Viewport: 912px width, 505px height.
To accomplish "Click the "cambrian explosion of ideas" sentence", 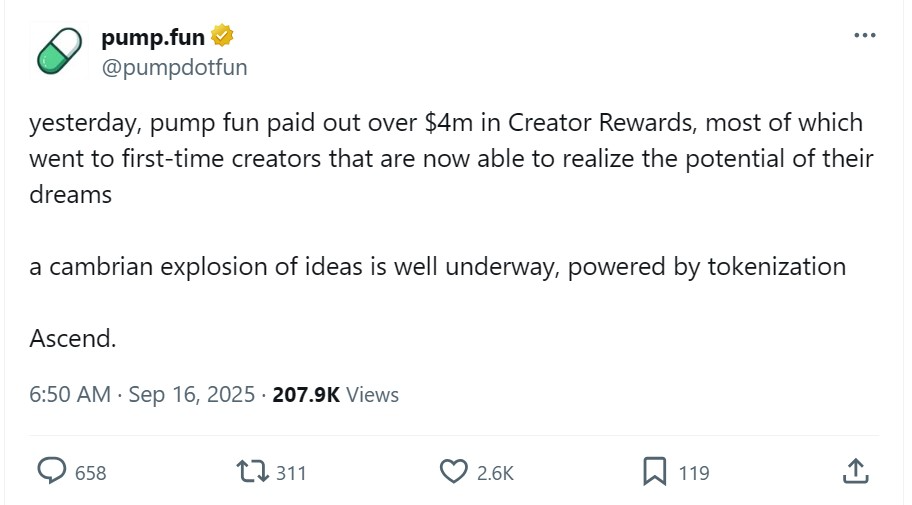I will (437, 267).
